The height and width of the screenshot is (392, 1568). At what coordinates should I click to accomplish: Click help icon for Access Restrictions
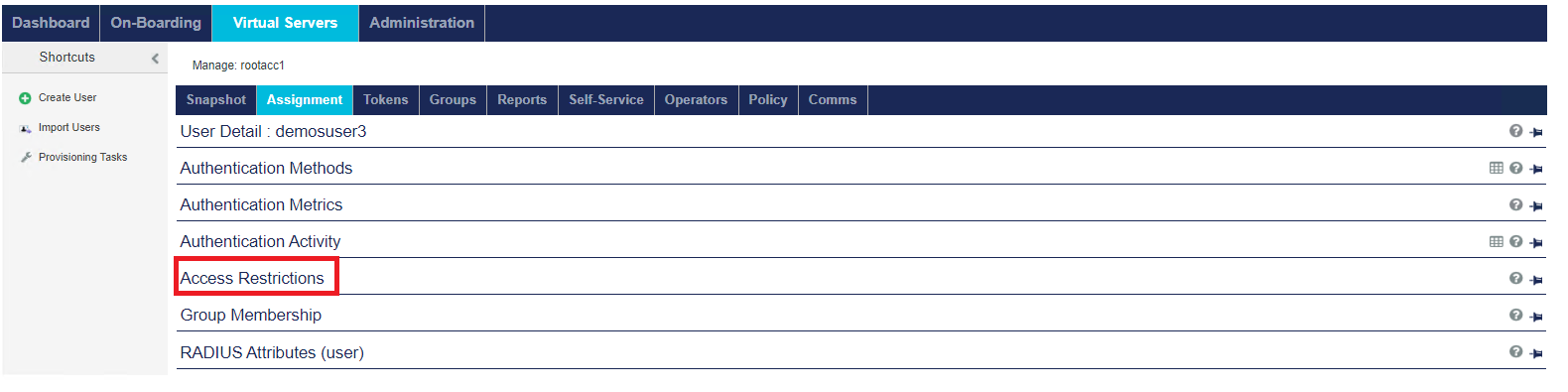click(1515, 279)
